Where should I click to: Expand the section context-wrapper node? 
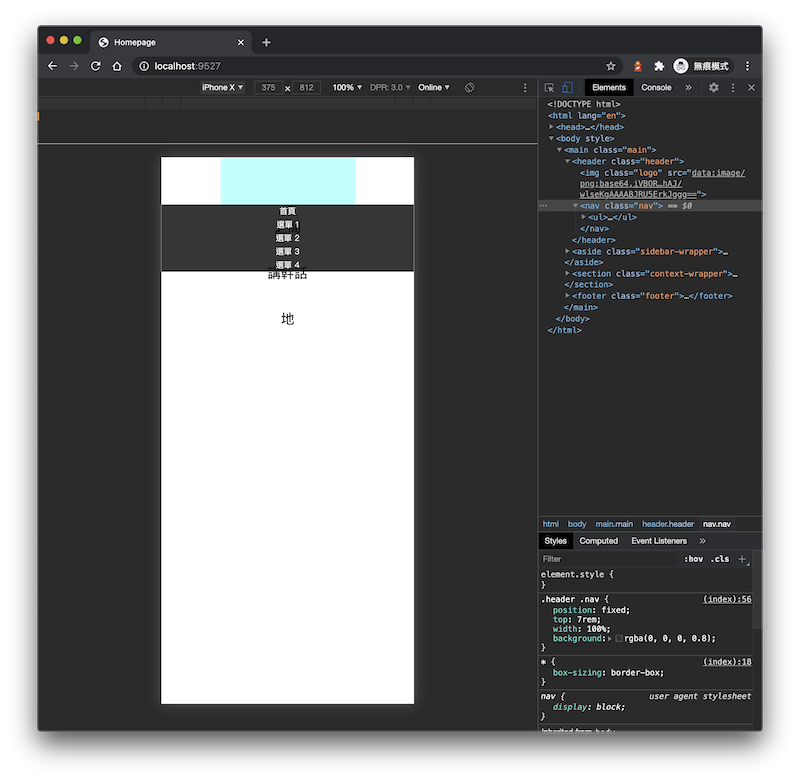[x=567, y=273]
